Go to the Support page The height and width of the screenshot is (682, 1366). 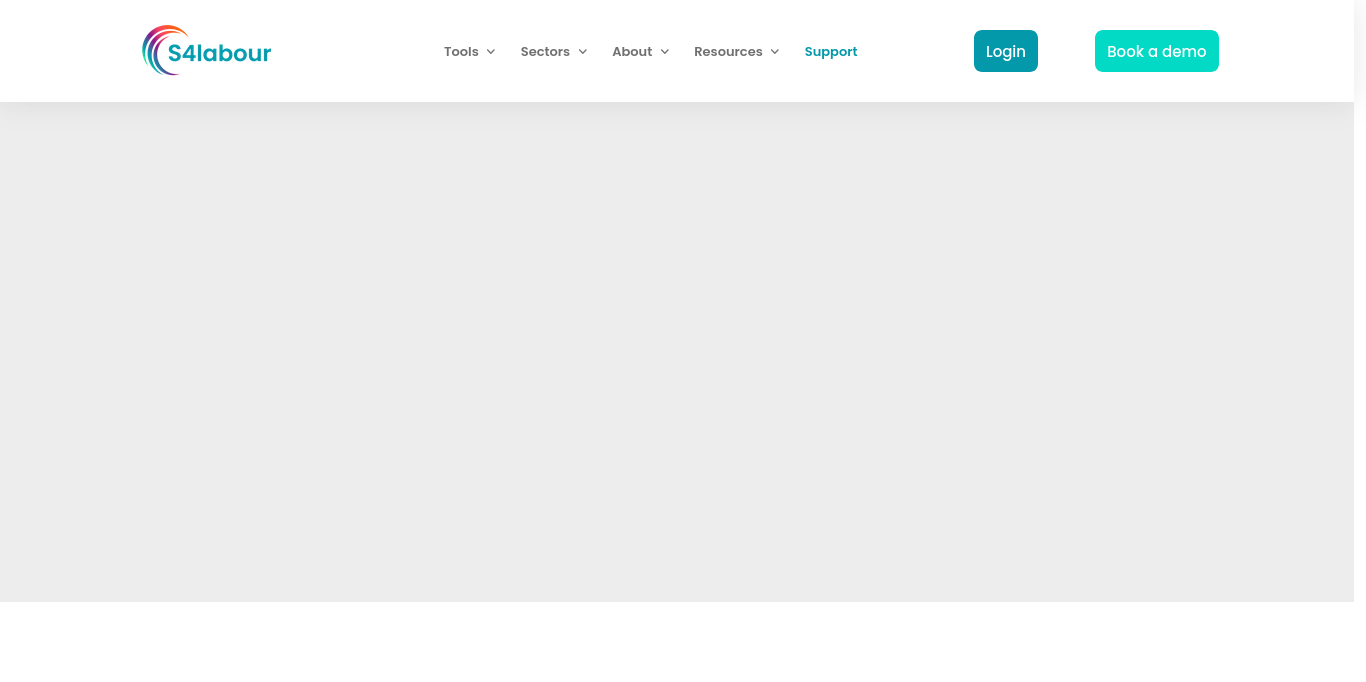click(831, 52)
